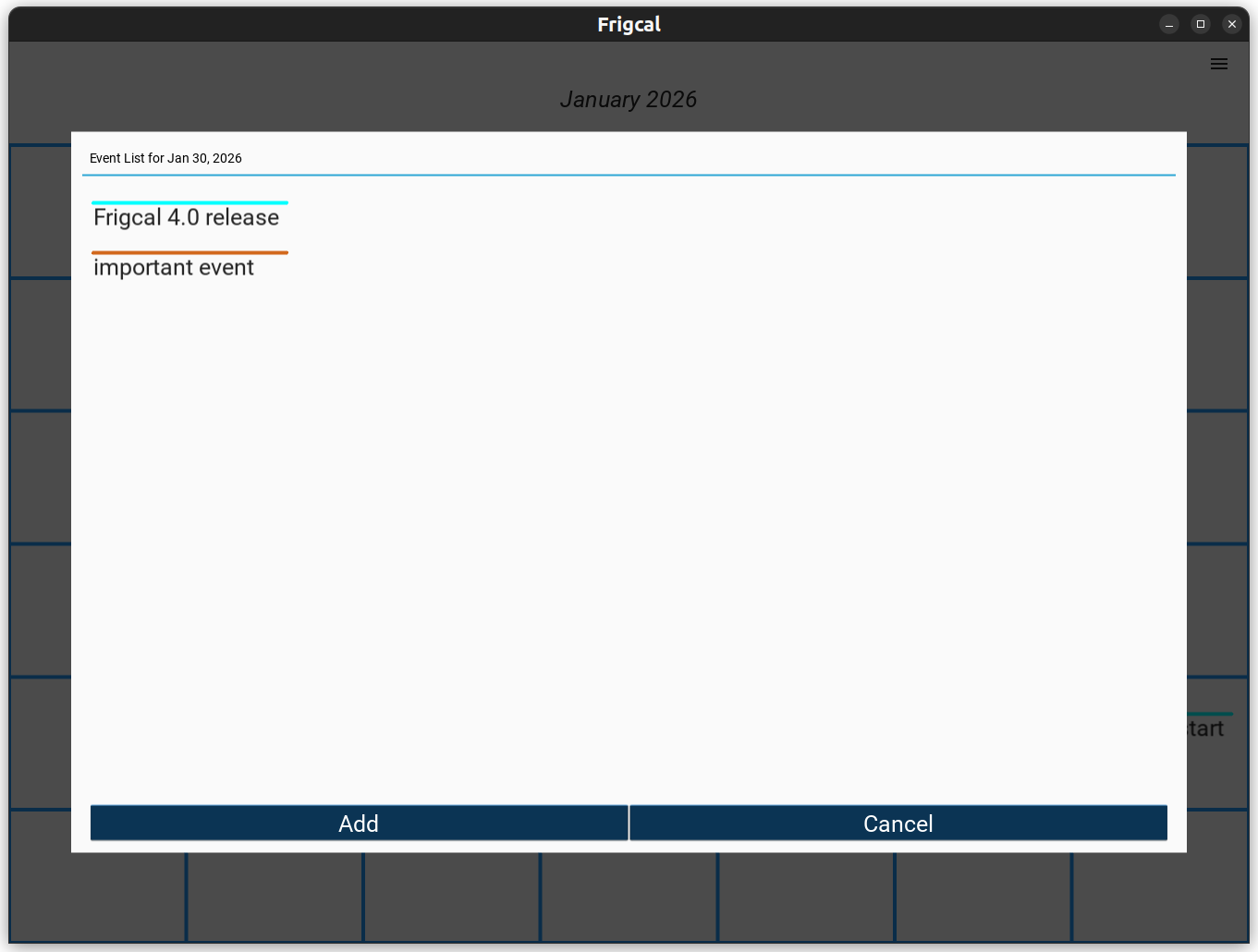Select the leftmost bottom-row calendar day cell
Image resolution: width=1258 pixels, height=952 pixels.
(97, 897)
